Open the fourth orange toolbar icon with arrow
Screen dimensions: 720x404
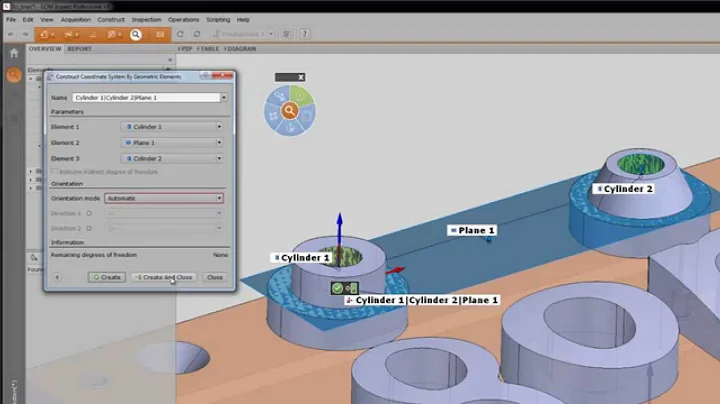(x=113, y=34)
